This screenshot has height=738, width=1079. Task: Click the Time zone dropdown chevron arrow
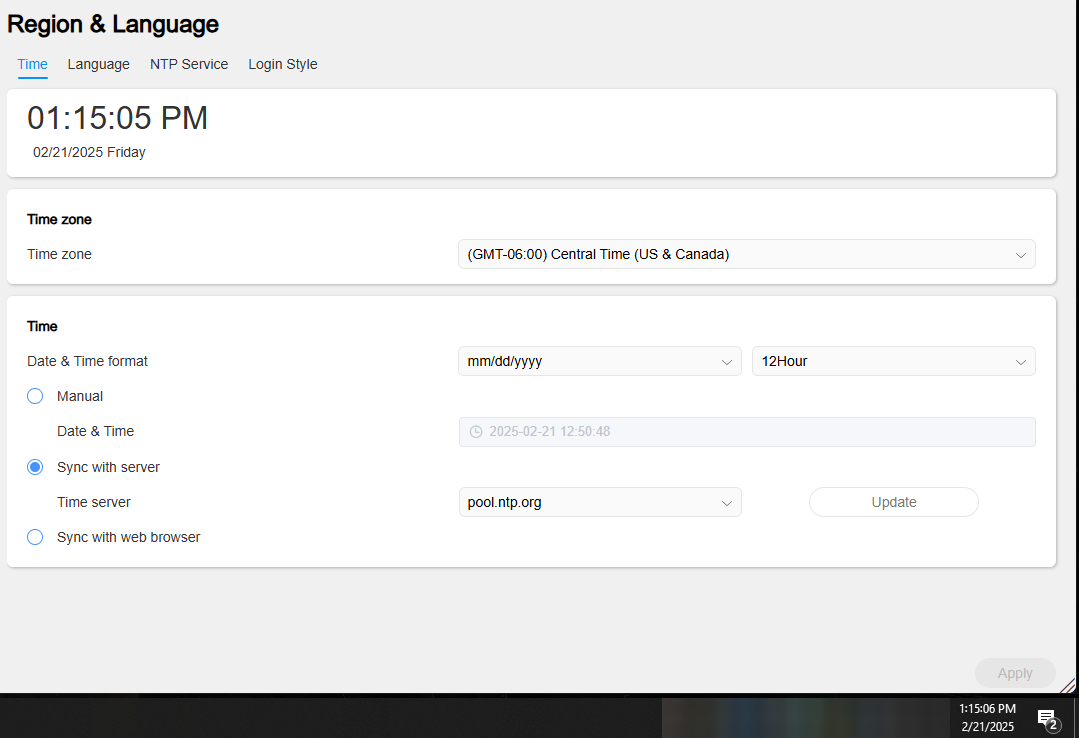click(x=1021, y=255)
